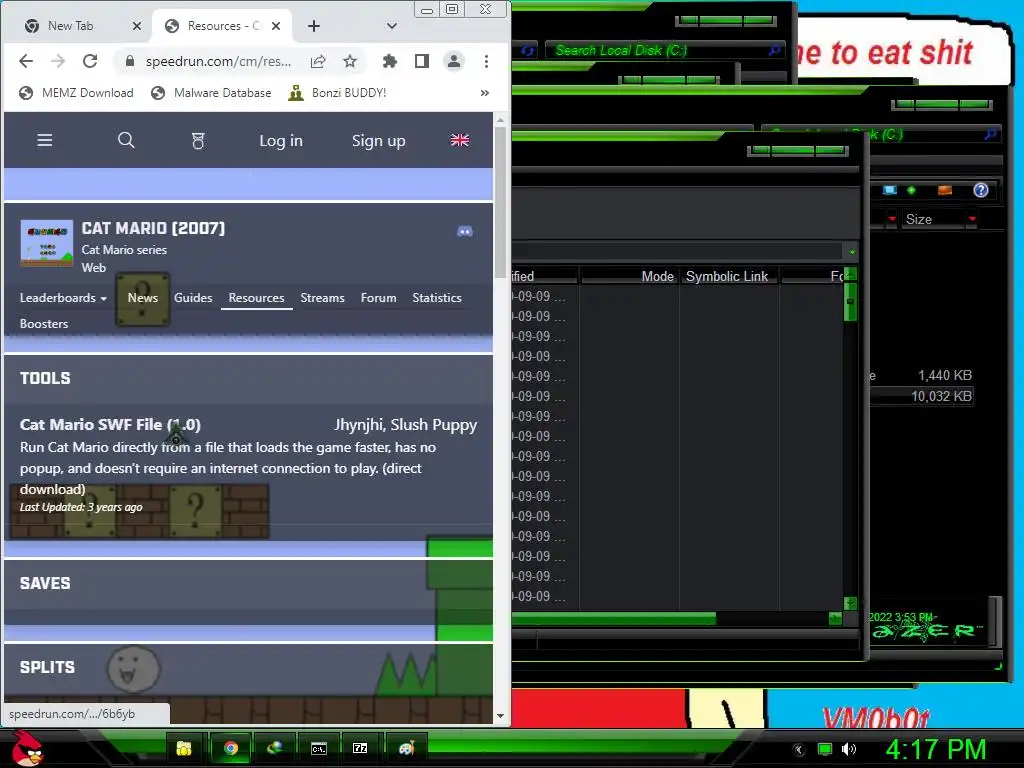Open the Paint taskbar icon
This screenshot has width=1024, height=768.
pos(406,748)
